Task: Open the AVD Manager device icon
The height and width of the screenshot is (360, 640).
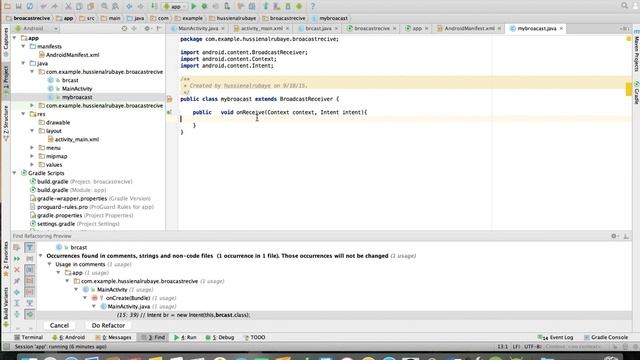Action: click(277, 6)
